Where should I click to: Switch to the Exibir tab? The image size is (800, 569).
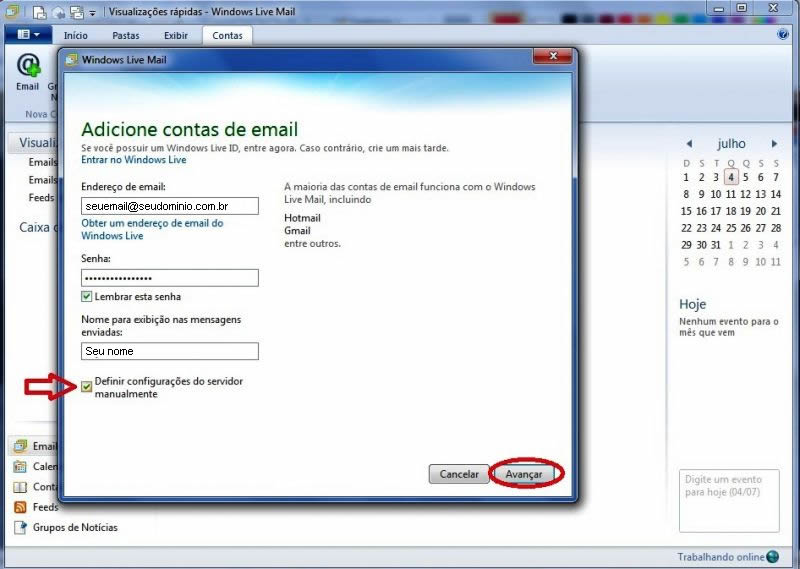[x=176, y=36]
